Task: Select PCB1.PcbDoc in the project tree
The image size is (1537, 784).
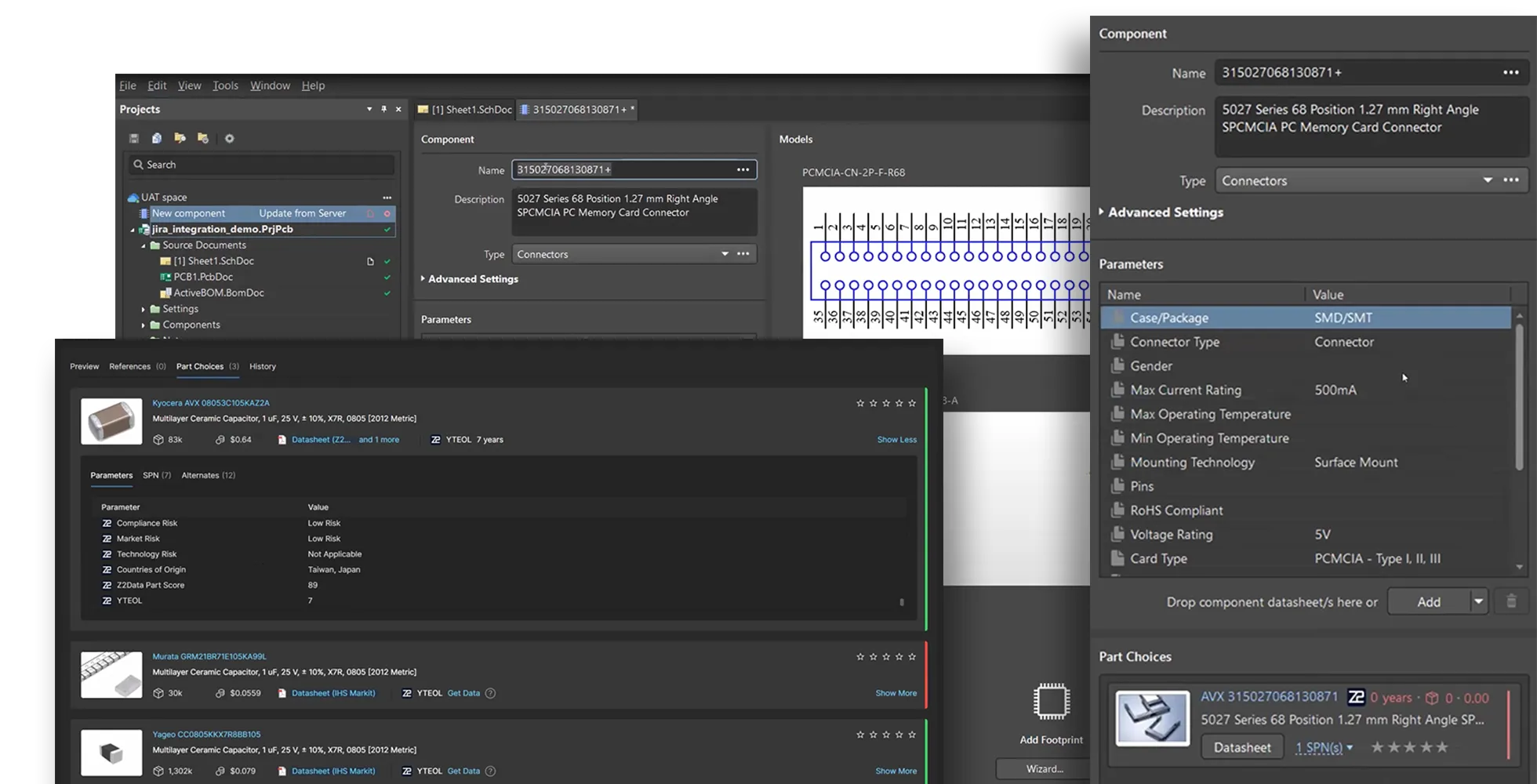Action: click(203, 277)
